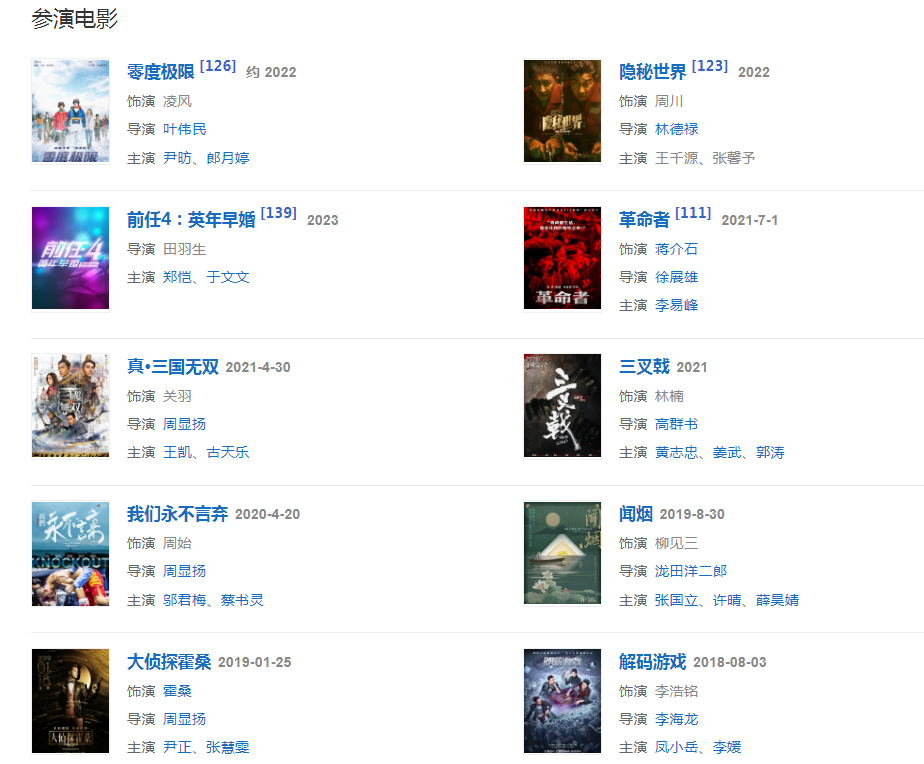Screen dimensions: 924x764
Task: Click the 真·三国无双 poster image
Action: coord(70,406)
